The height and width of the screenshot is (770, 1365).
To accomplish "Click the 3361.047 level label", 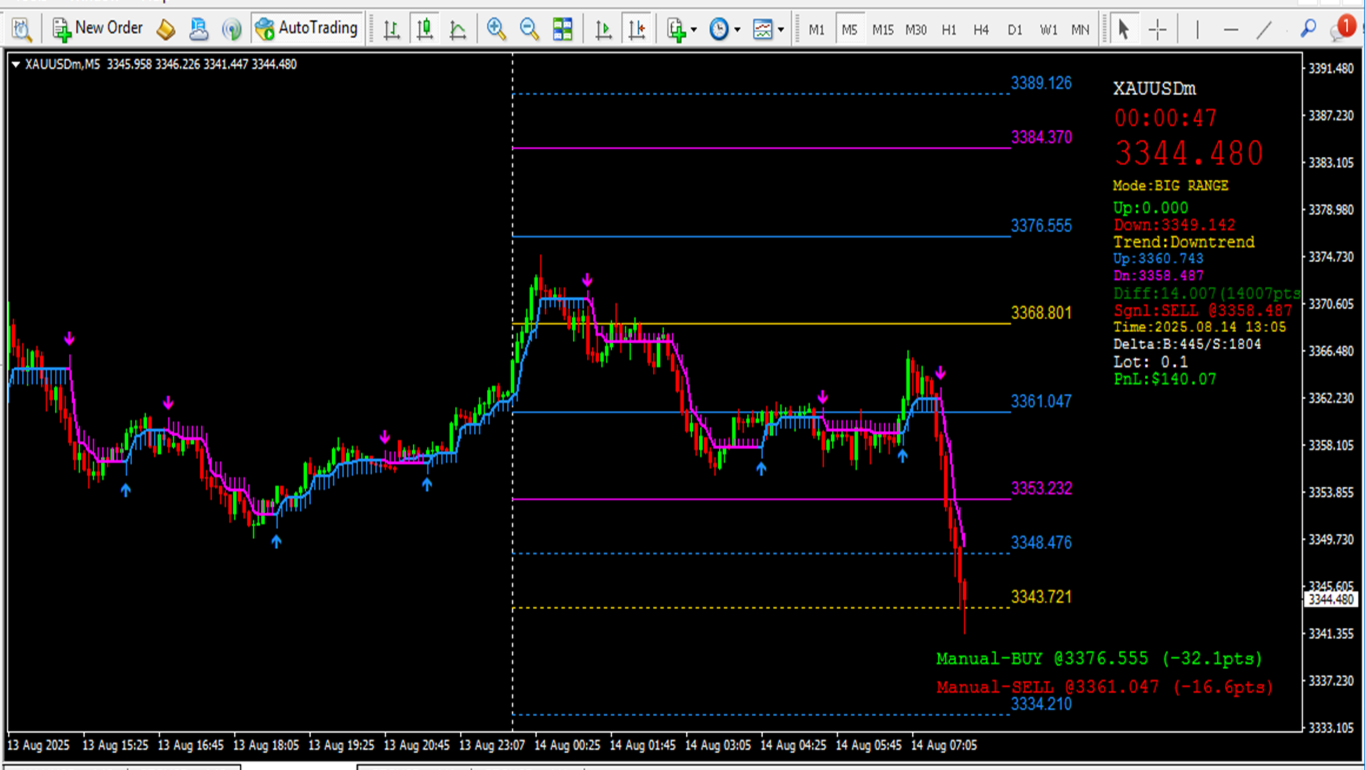I will click(1041, 401).
